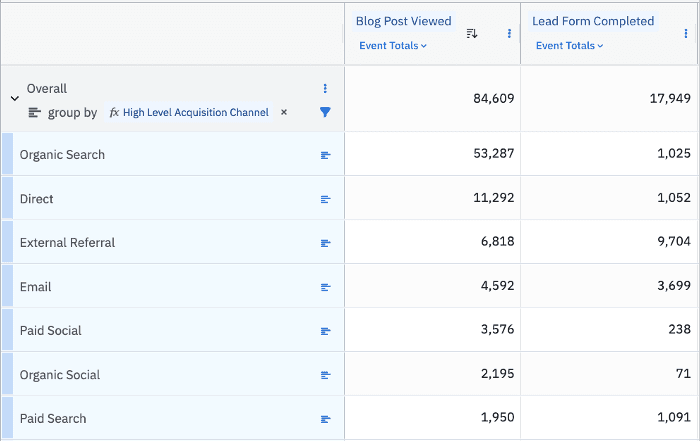Image resolution: width=700 pixels, height=441 pixels.
Task: Click the Lead Form Completed column title
Action: 593,21
